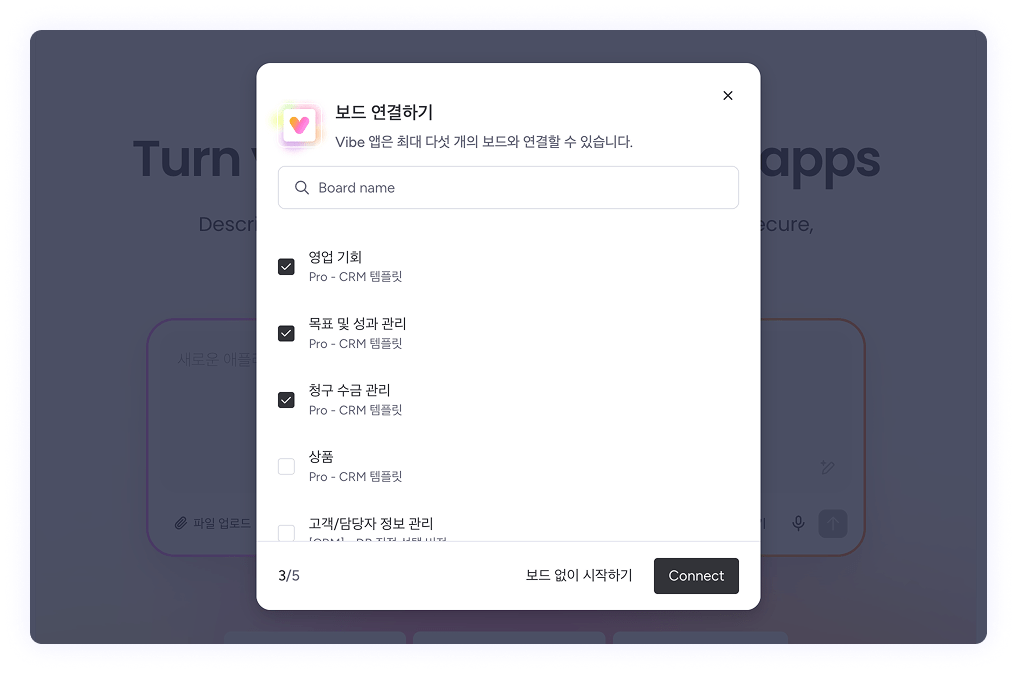Click the magic pen enhance prompt icon

pyautogui.click(x=827, y=467)
